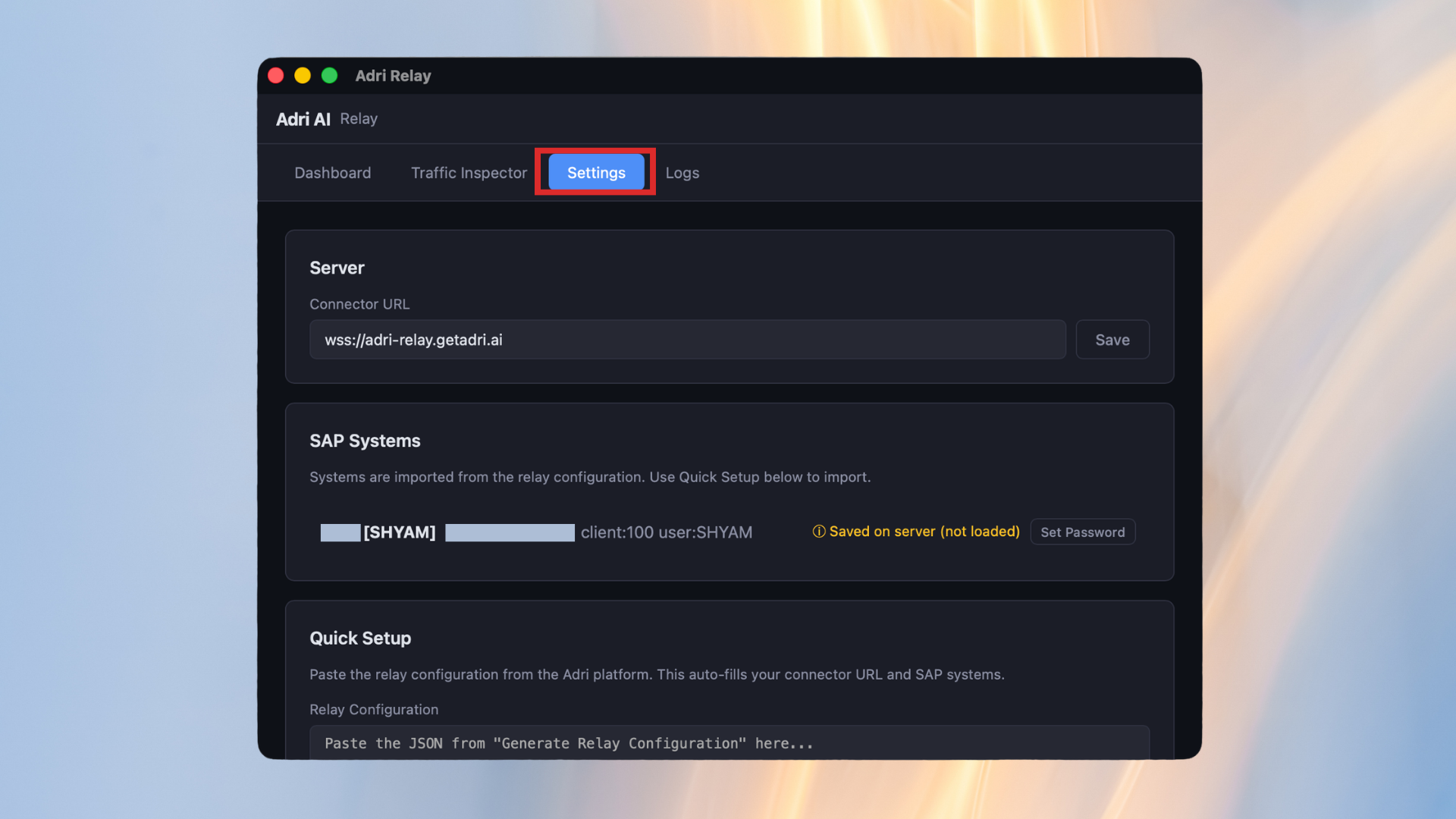Click the Adri AI logo text
Screen dimensions: 1456x819
coord(303,119)
